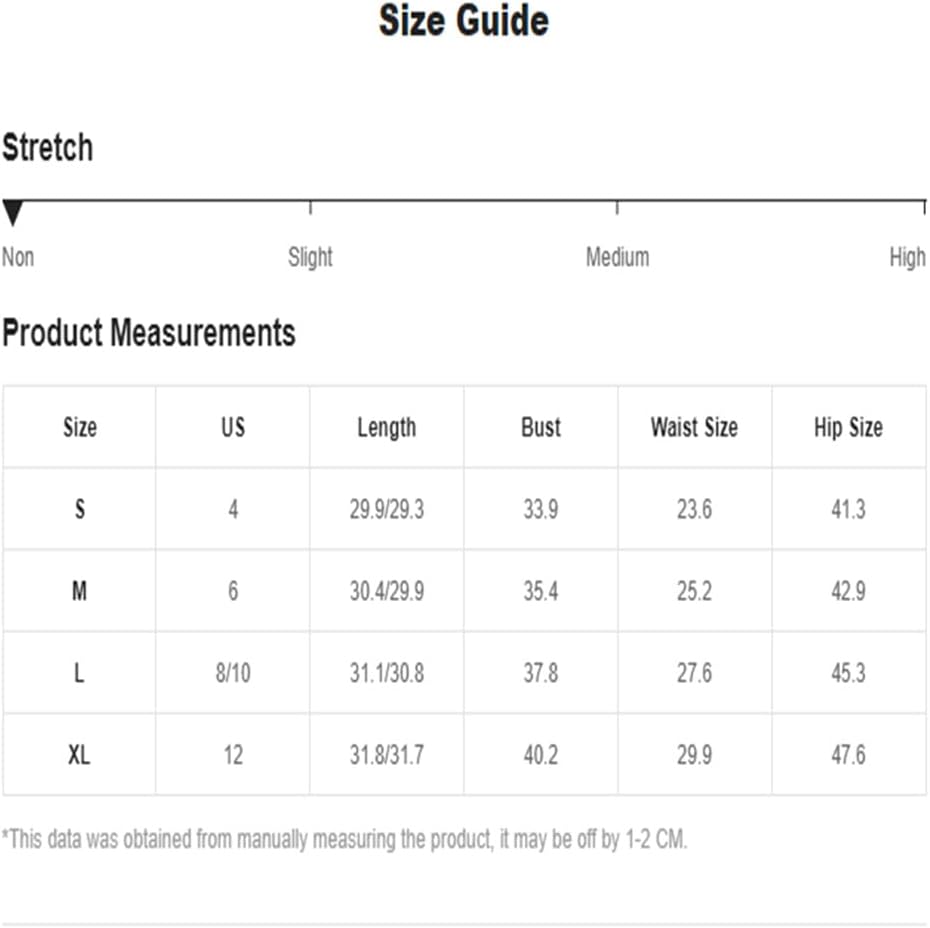Screen dimensions: 930x928
Task: Click the manual measurement disclaimer note
Action: pyautogui.click(x=345, y=839)
